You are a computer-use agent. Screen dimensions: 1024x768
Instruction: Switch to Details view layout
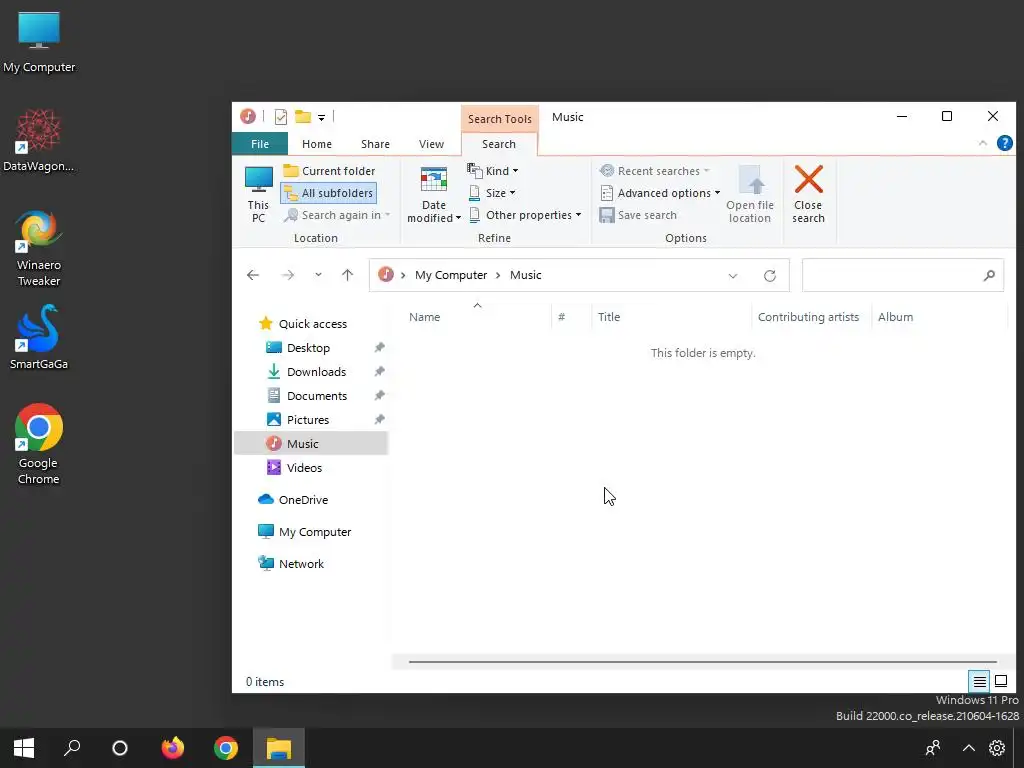(x=979, y=682)
